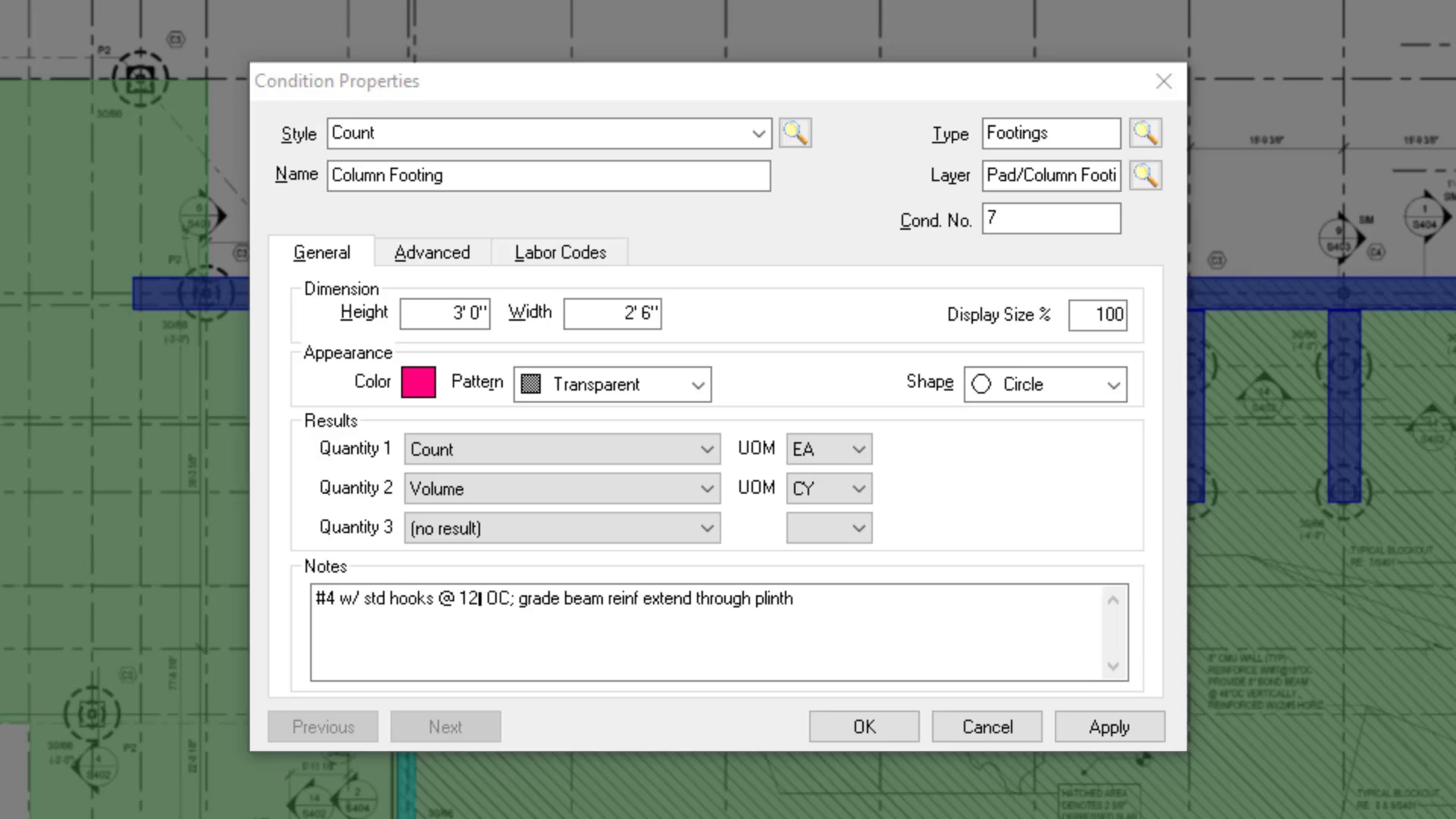Click the magnifier lookup next to Layer
Viewport: 1456px width, 819px height.
tap(1145, 176)
